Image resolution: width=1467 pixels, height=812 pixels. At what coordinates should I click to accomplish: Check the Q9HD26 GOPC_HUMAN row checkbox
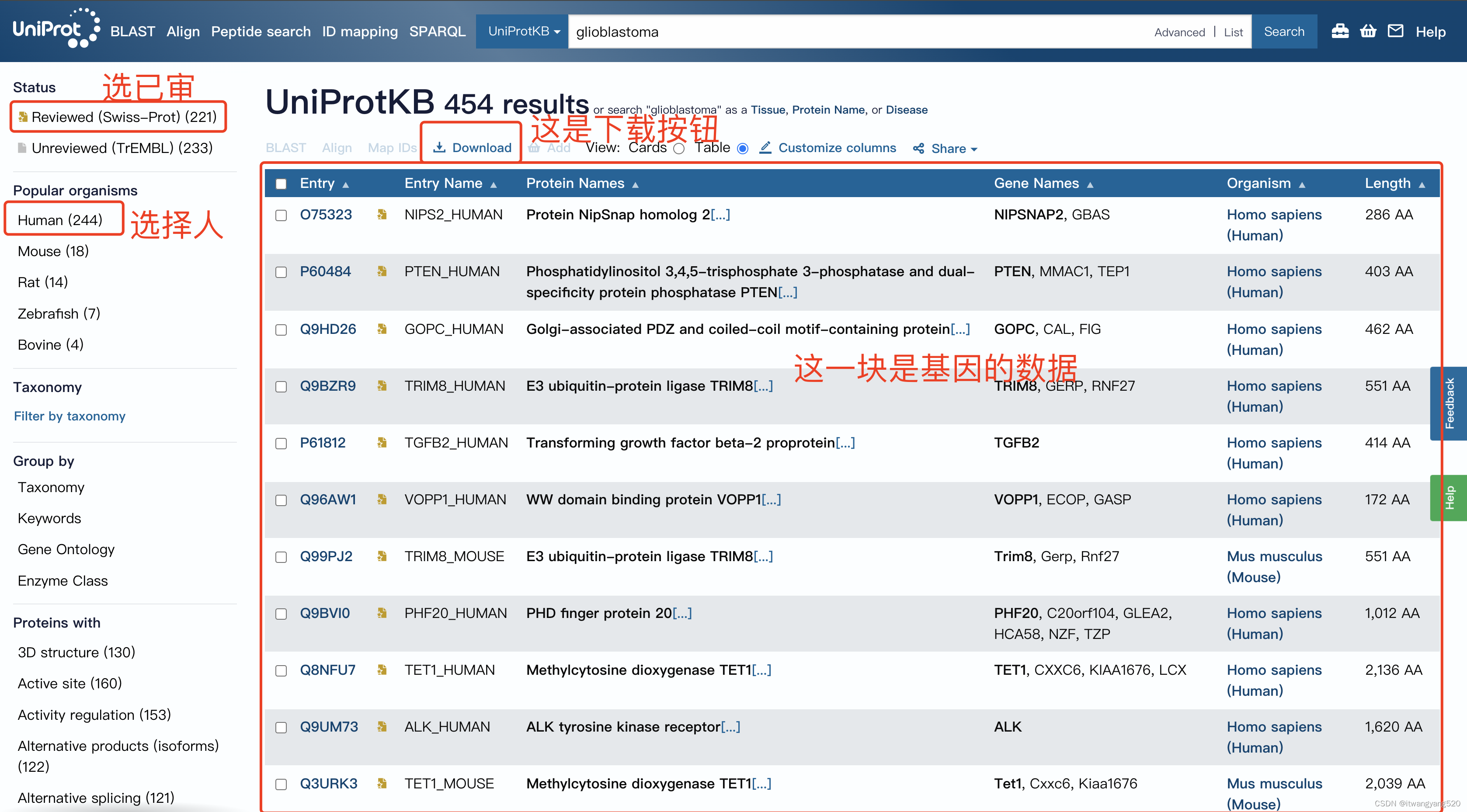click(281, 330)
